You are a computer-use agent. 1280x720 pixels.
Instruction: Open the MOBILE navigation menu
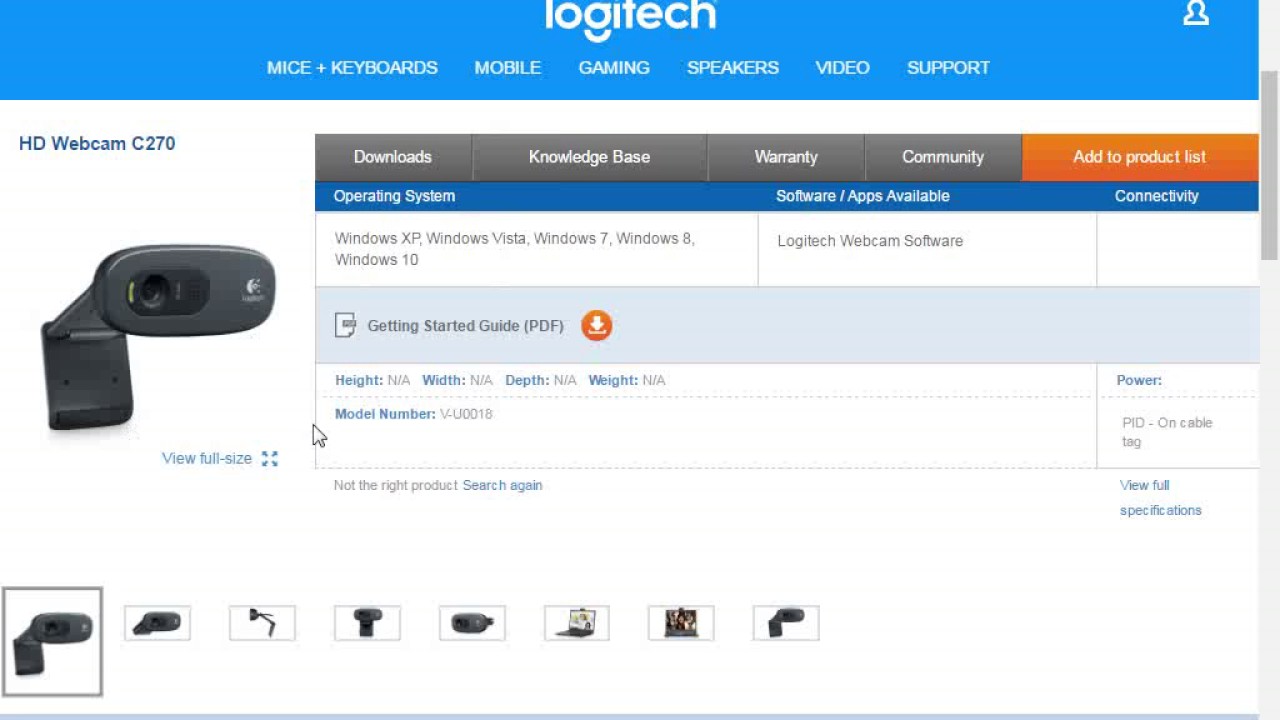[508, 68]
